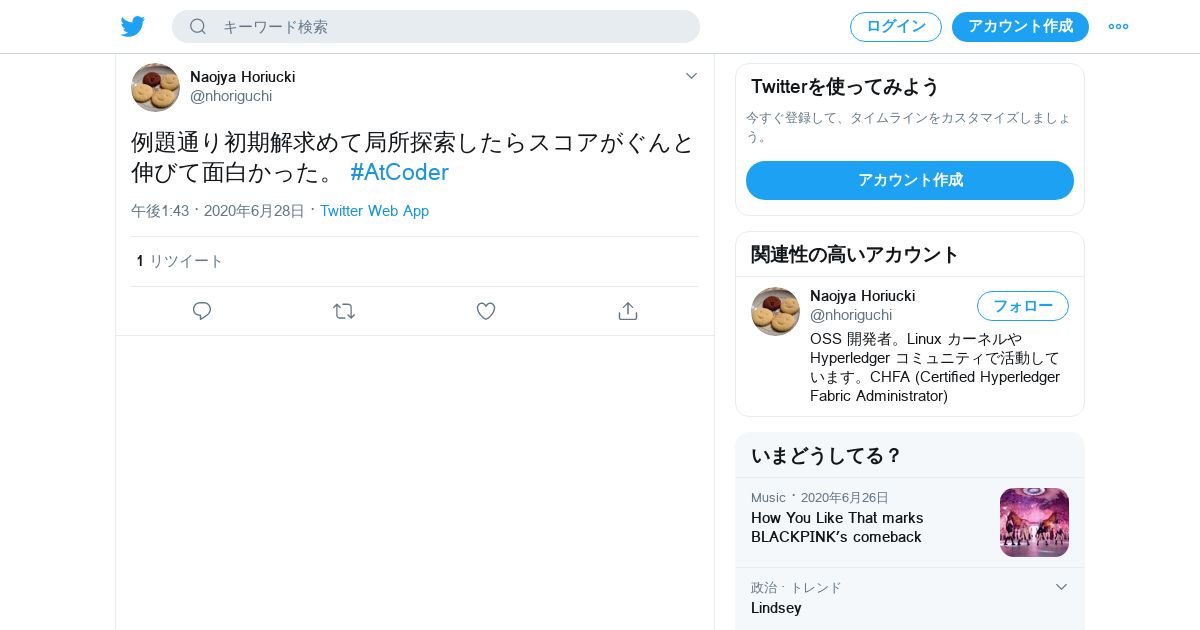Click the Twitter bird logo
Screen dimensions: 1200x630
click(x=133, y=27)
